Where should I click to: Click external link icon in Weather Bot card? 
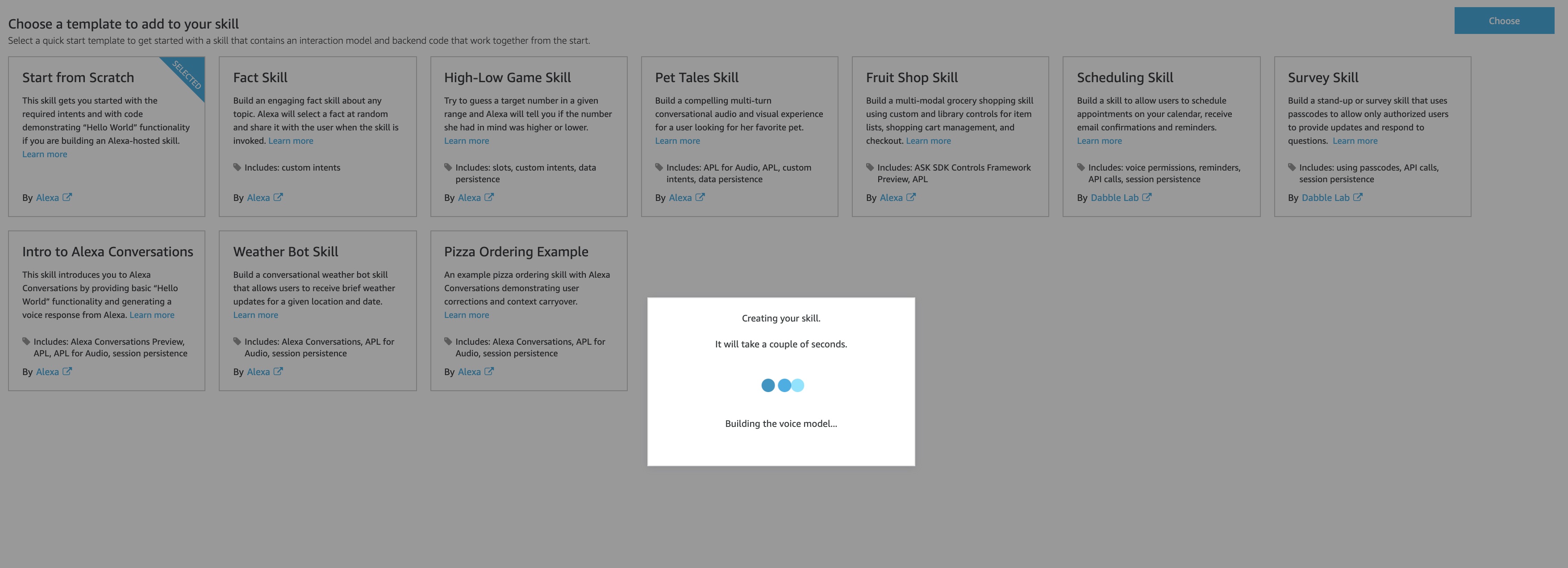pyautogui.click(x=278, y=372)
